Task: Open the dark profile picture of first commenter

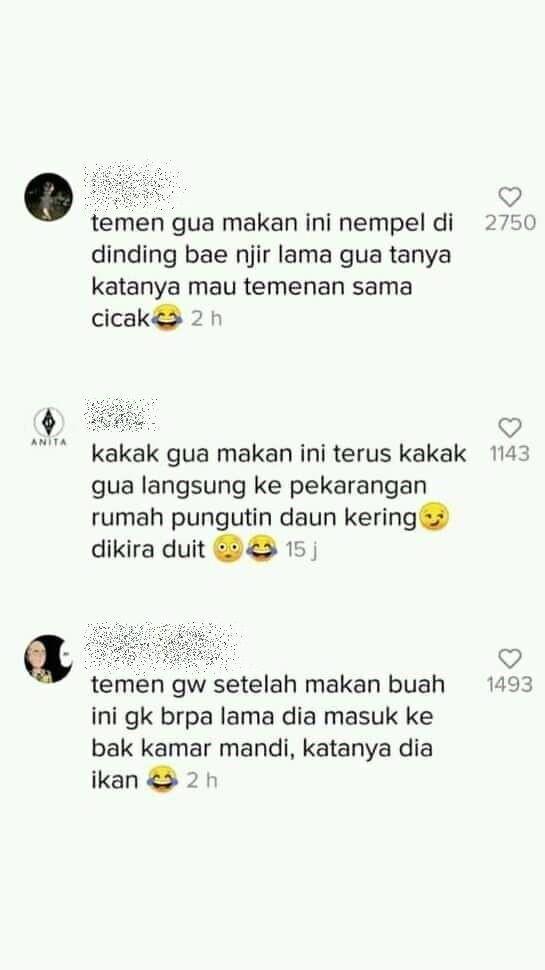Action: (x=48, y=197)
